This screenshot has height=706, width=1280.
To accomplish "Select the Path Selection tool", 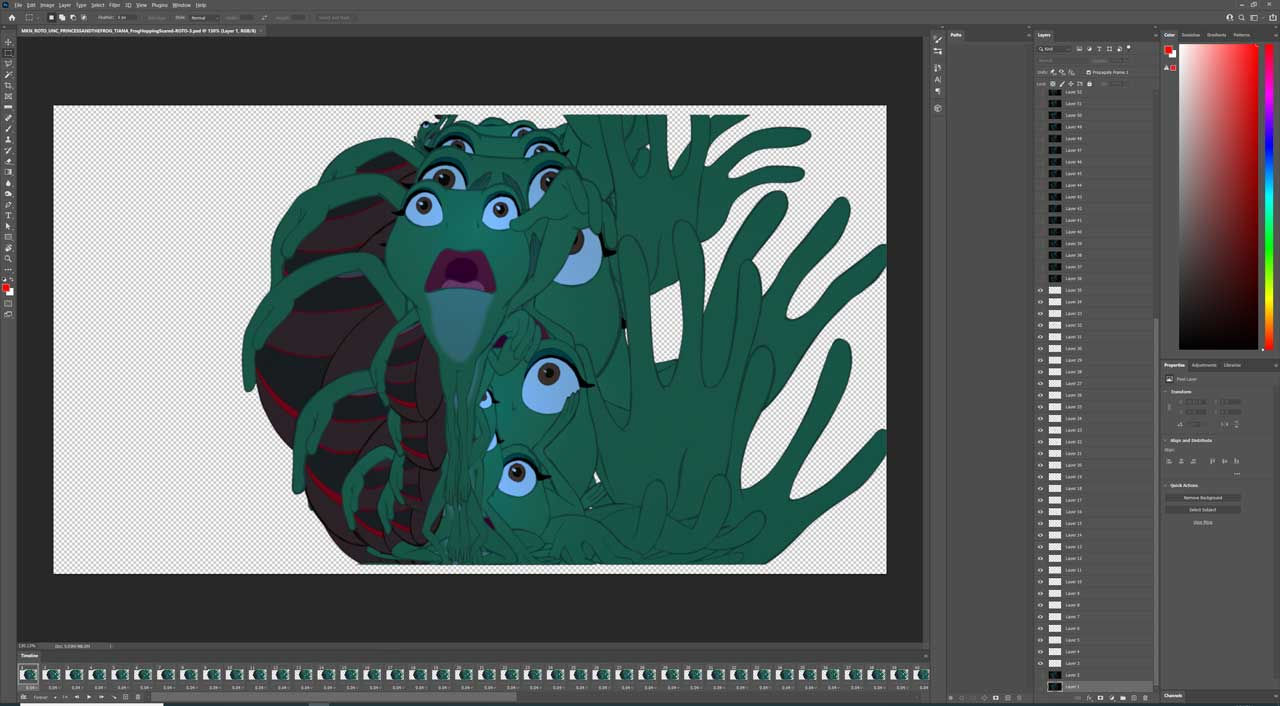I will 9,226.
